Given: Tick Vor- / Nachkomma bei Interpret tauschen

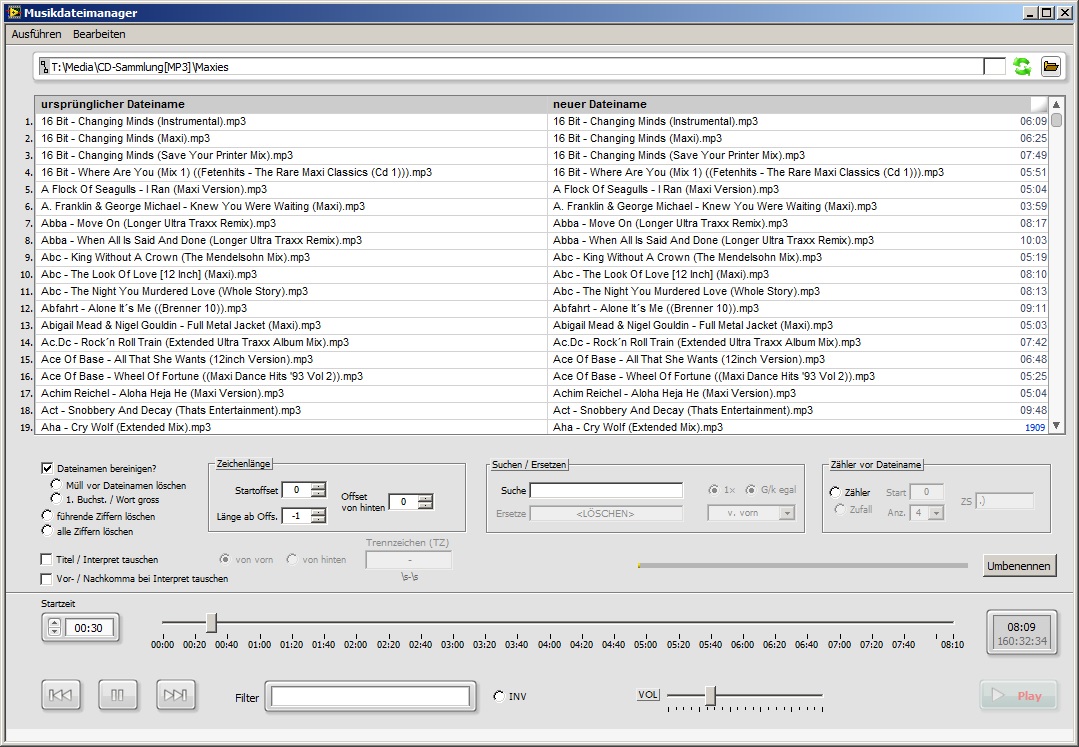Looking at the screenshot, I should click(x=47, y=579).
